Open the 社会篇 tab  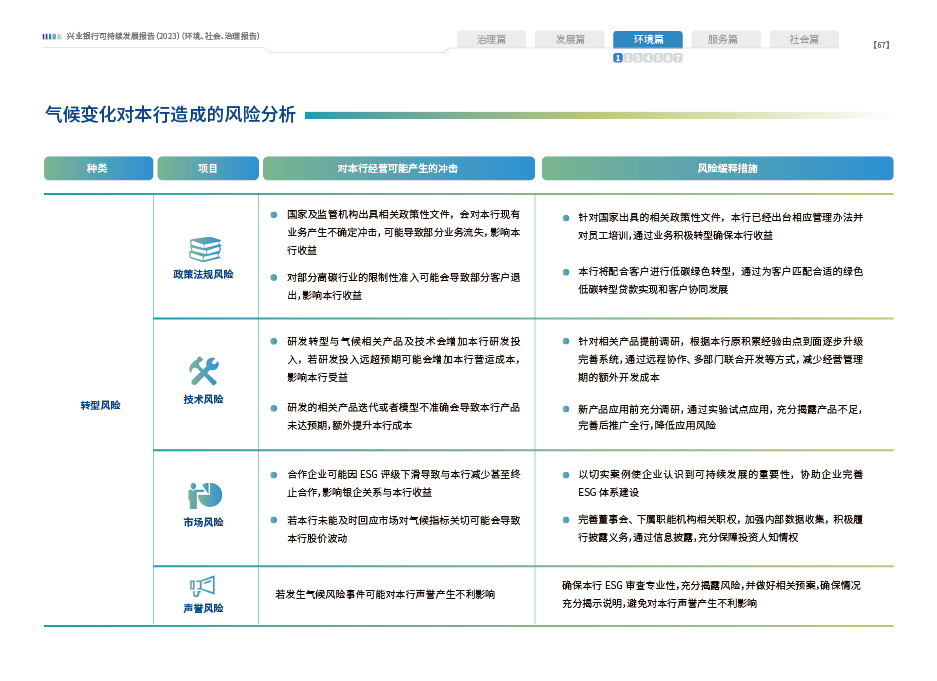(803, 39)
